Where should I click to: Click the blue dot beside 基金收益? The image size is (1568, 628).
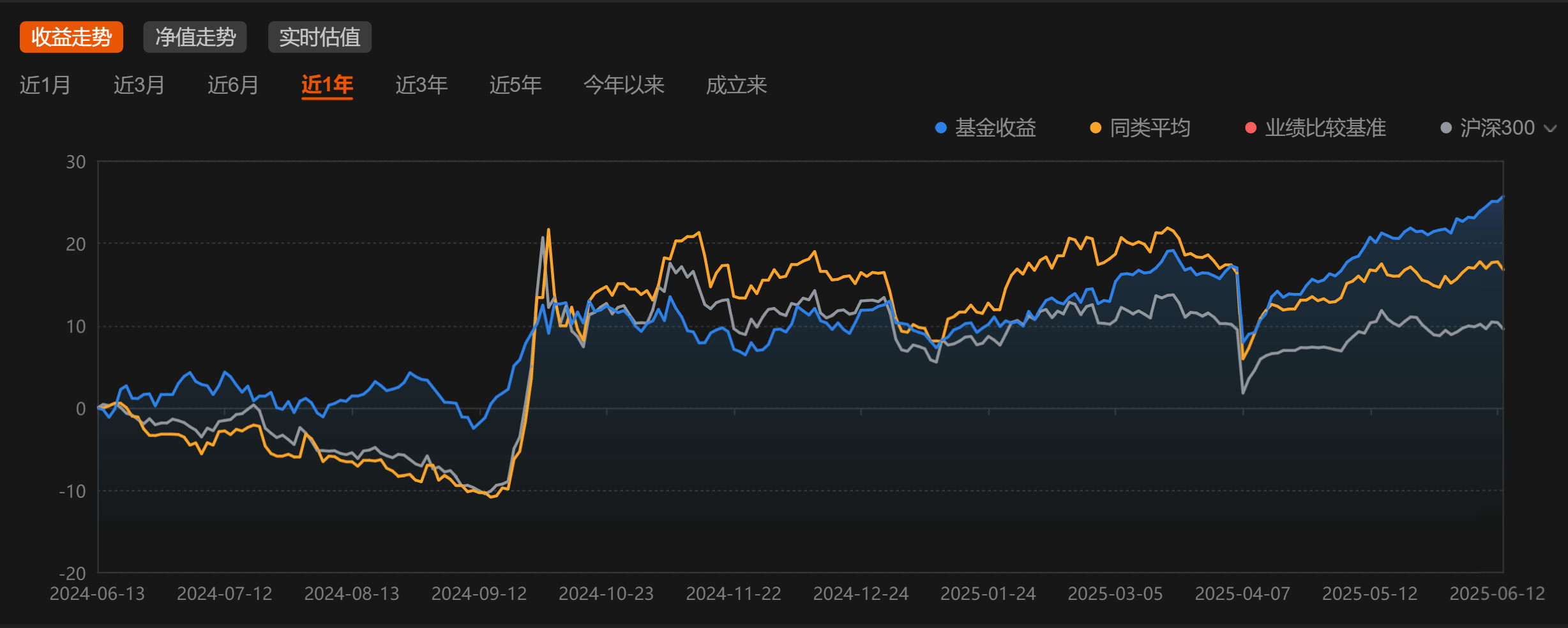[x=940, y=128]
